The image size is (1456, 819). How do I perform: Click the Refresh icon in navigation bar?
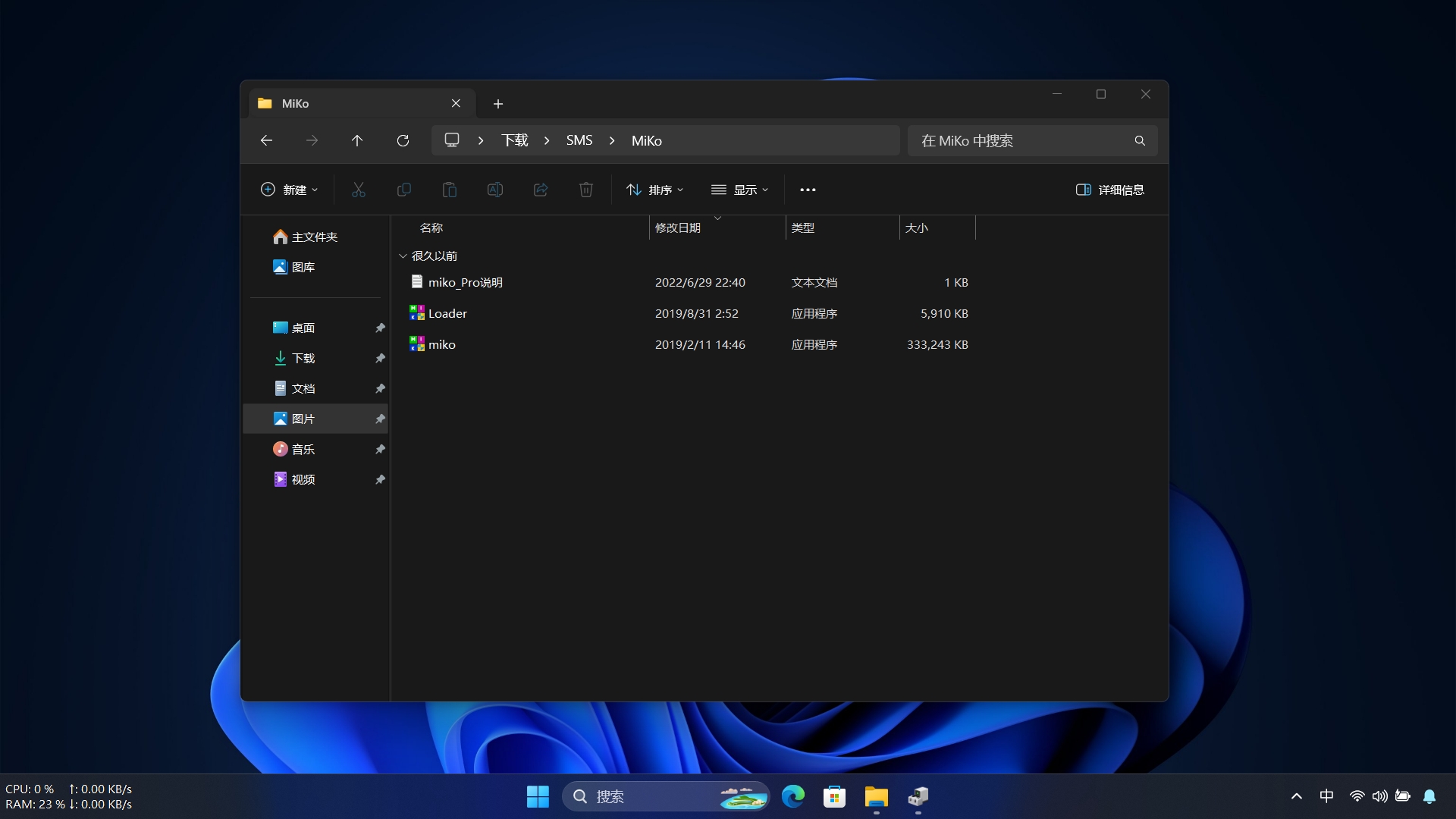[x=403, y=141]
